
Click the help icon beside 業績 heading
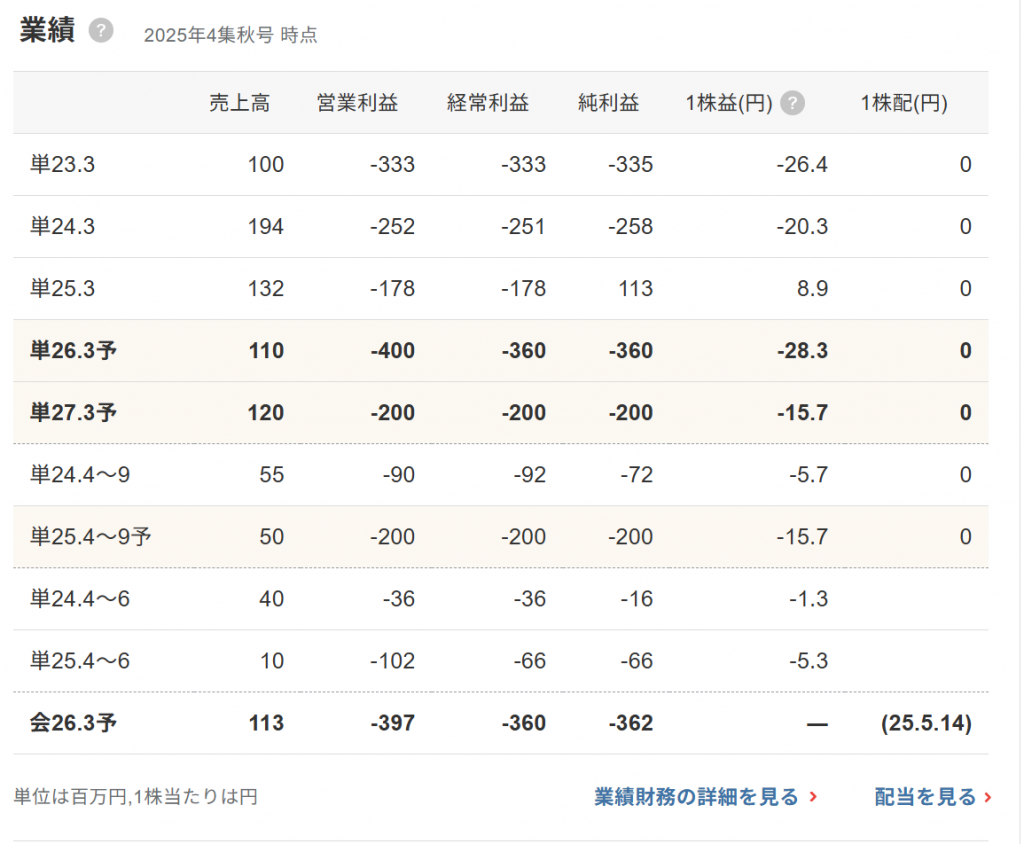[x=100, y=31]
